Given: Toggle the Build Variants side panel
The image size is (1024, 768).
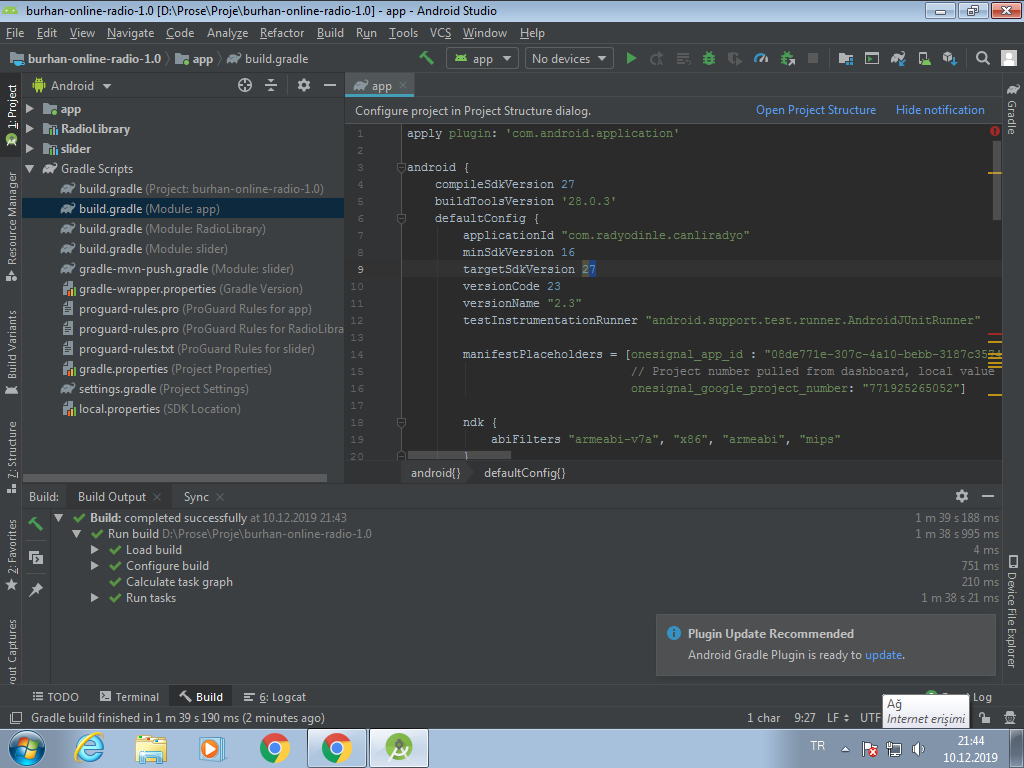Looking at the screenshot, I should point(11,353).
